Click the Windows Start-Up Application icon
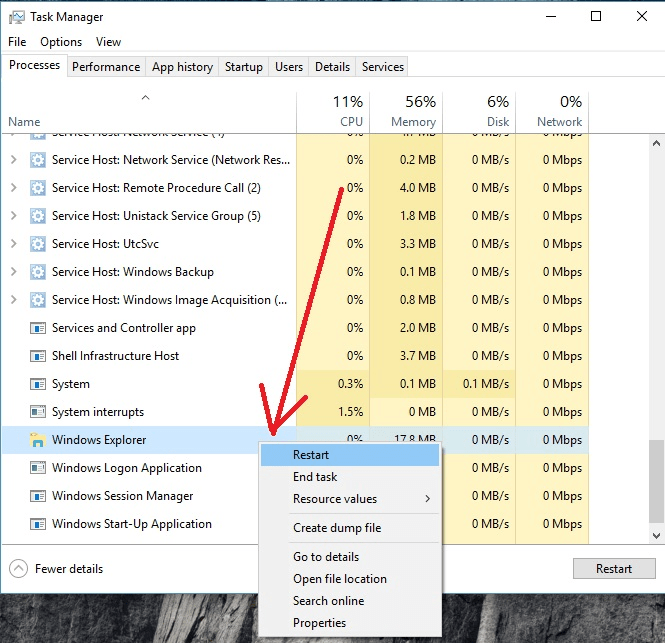The image size is (665, 643). click(x=38, y=524)
